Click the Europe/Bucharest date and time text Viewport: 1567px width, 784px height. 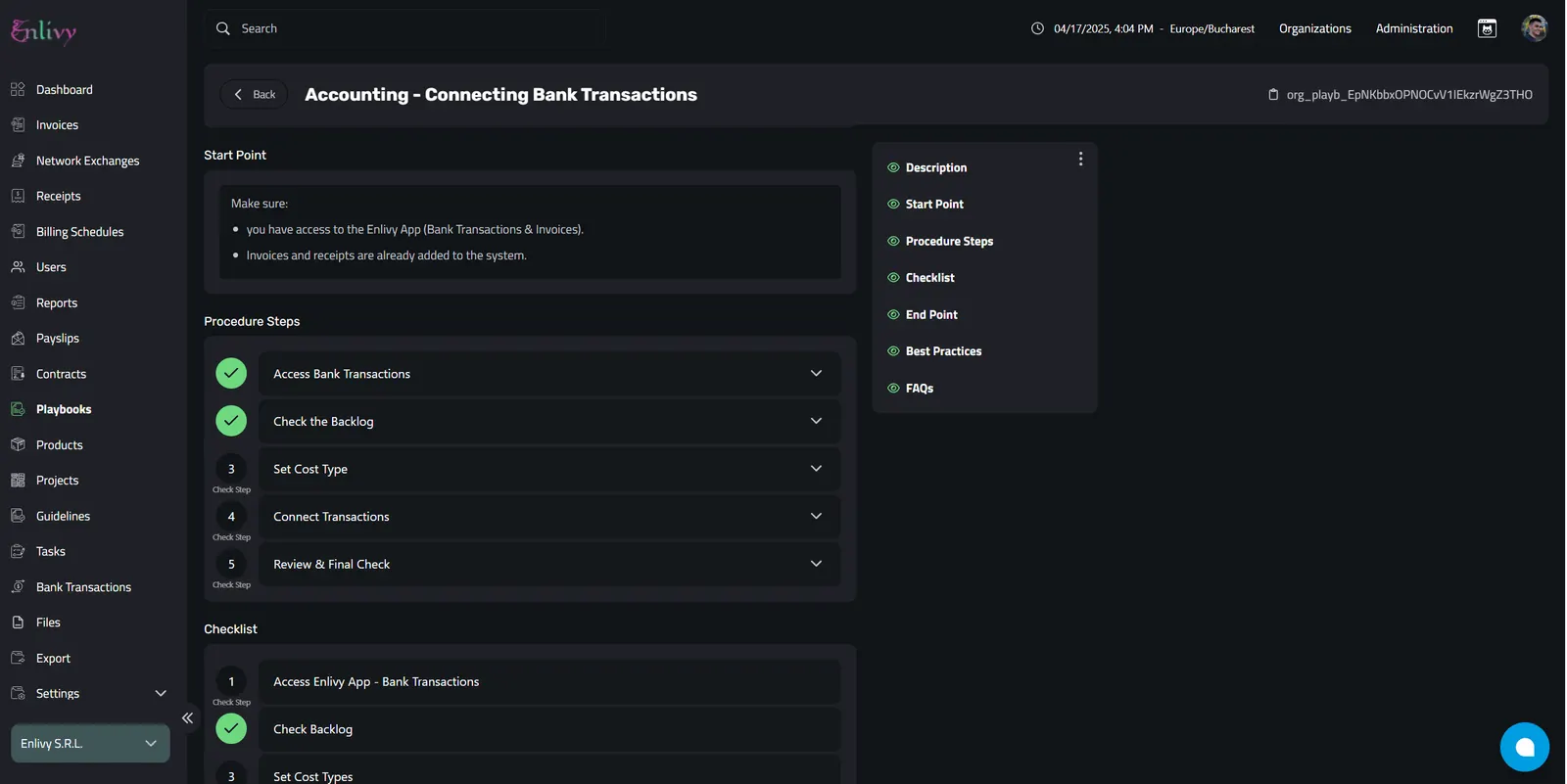pos(1154,28)
